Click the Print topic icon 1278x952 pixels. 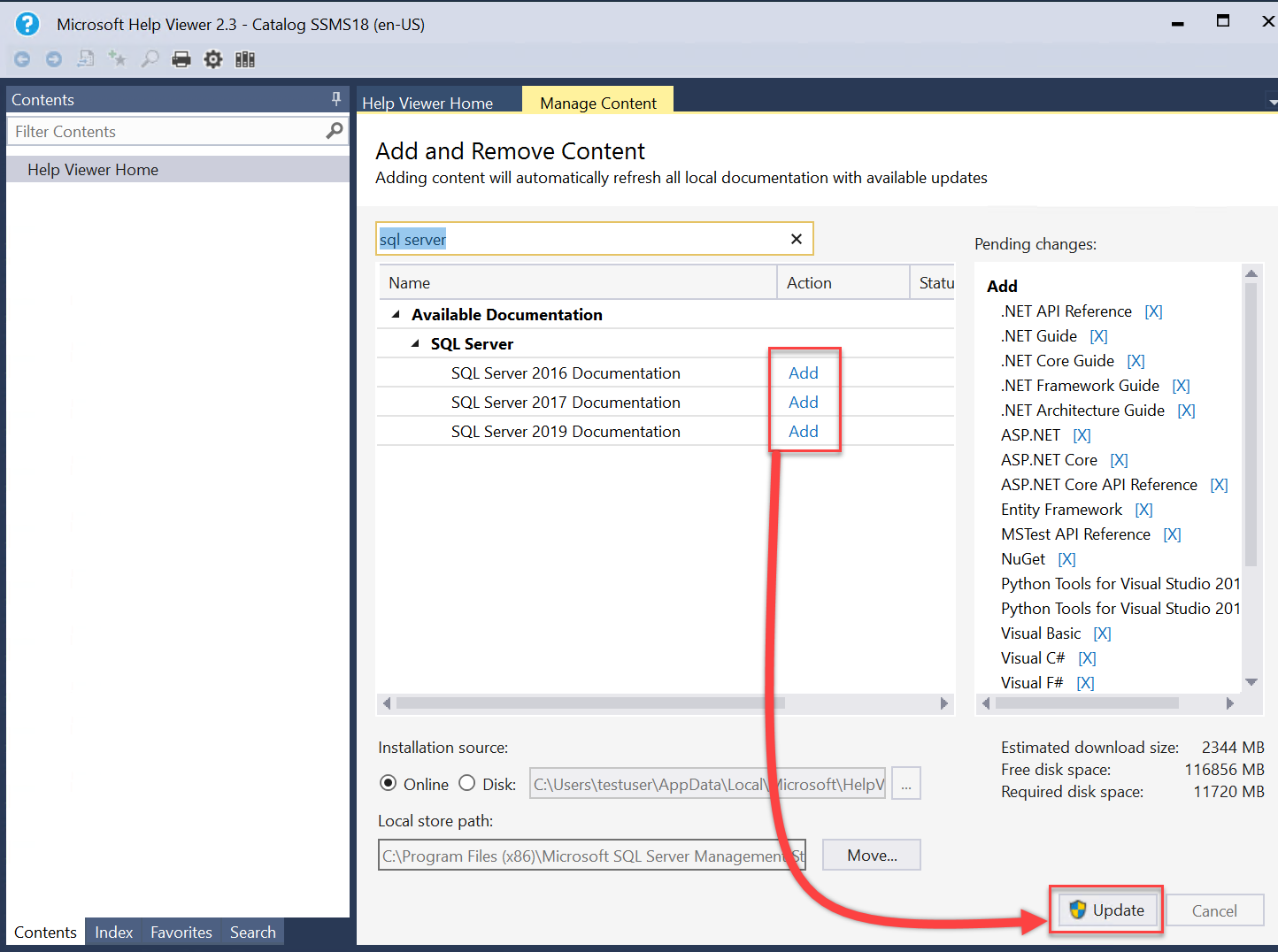coord(181,58)
